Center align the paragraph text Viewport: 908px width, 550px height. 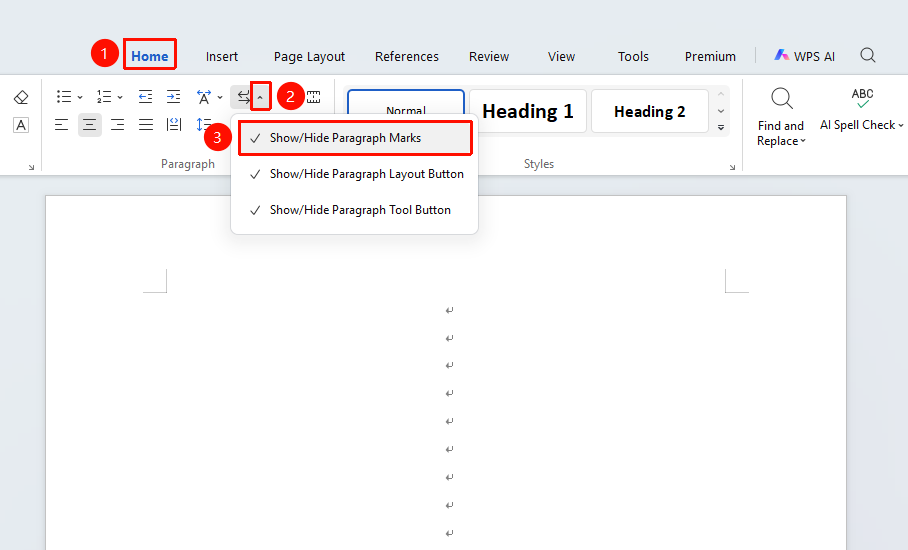point(90,124)
